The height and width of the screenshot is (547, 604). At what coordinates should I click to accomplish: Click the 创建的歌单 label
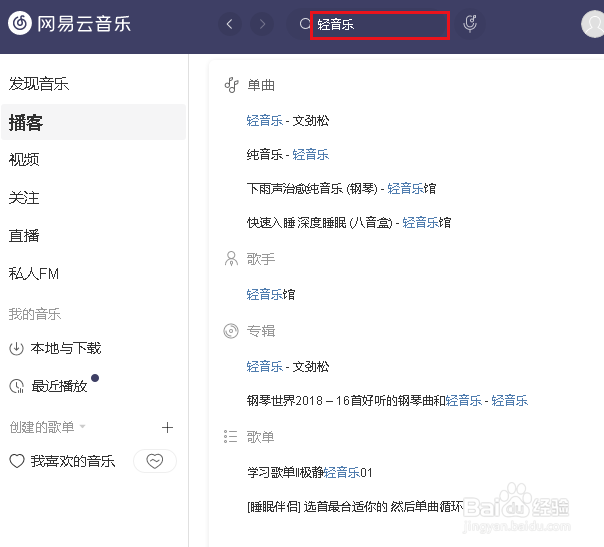point(42,427)
